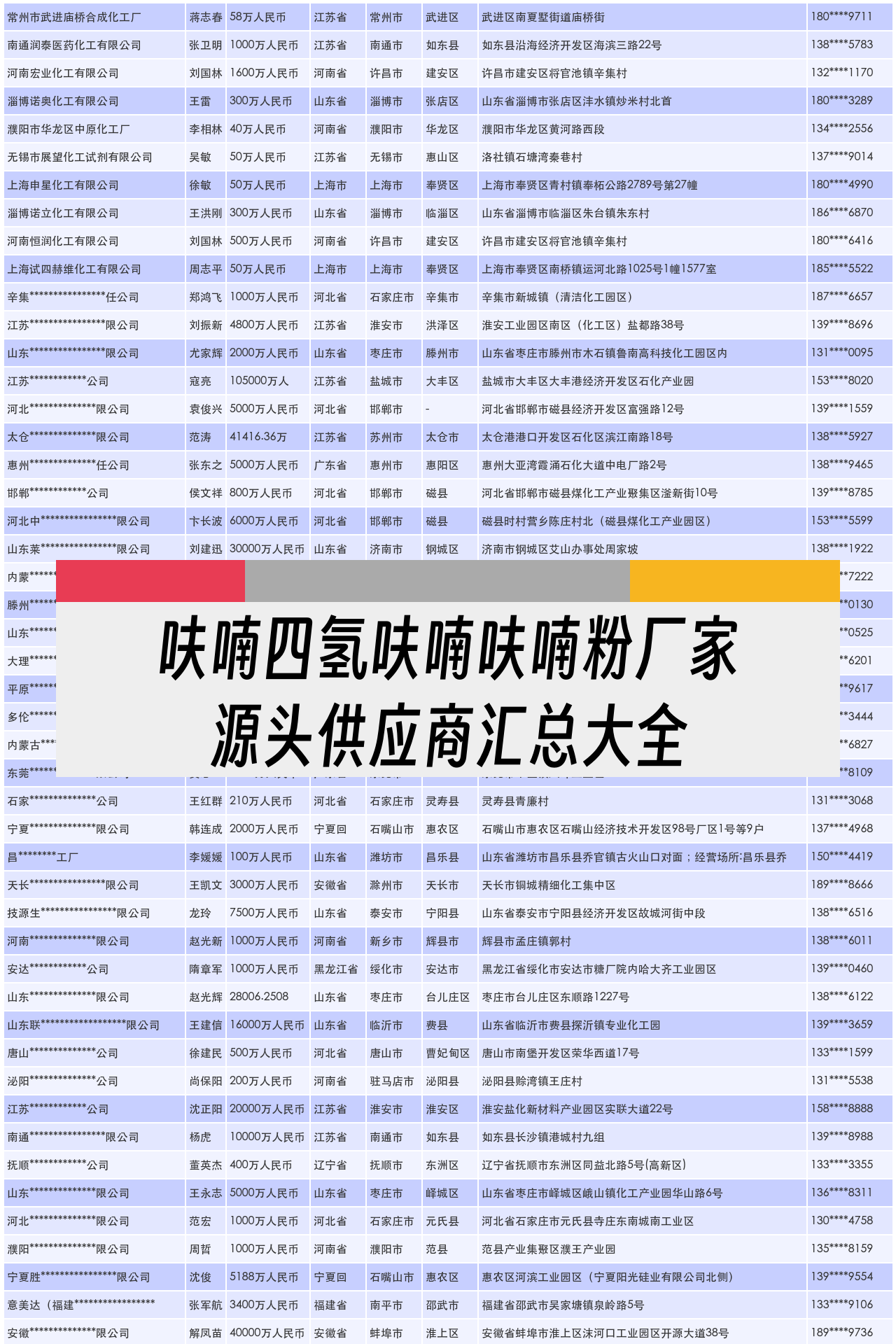Select address 洛社镇石塘湾秦巷村
Screen dimensions: 896x1344
(532, 157)
